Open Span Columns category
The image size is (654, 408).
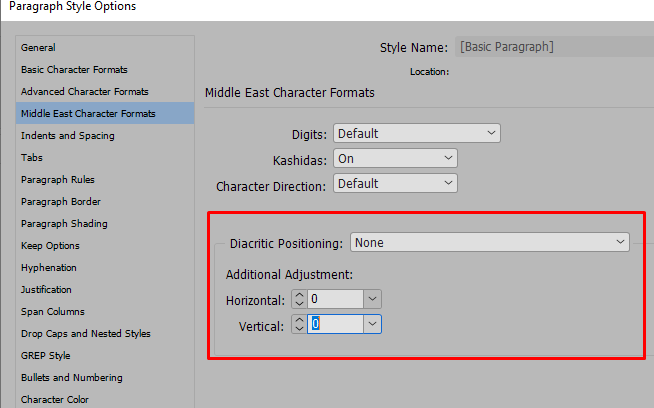105,312
